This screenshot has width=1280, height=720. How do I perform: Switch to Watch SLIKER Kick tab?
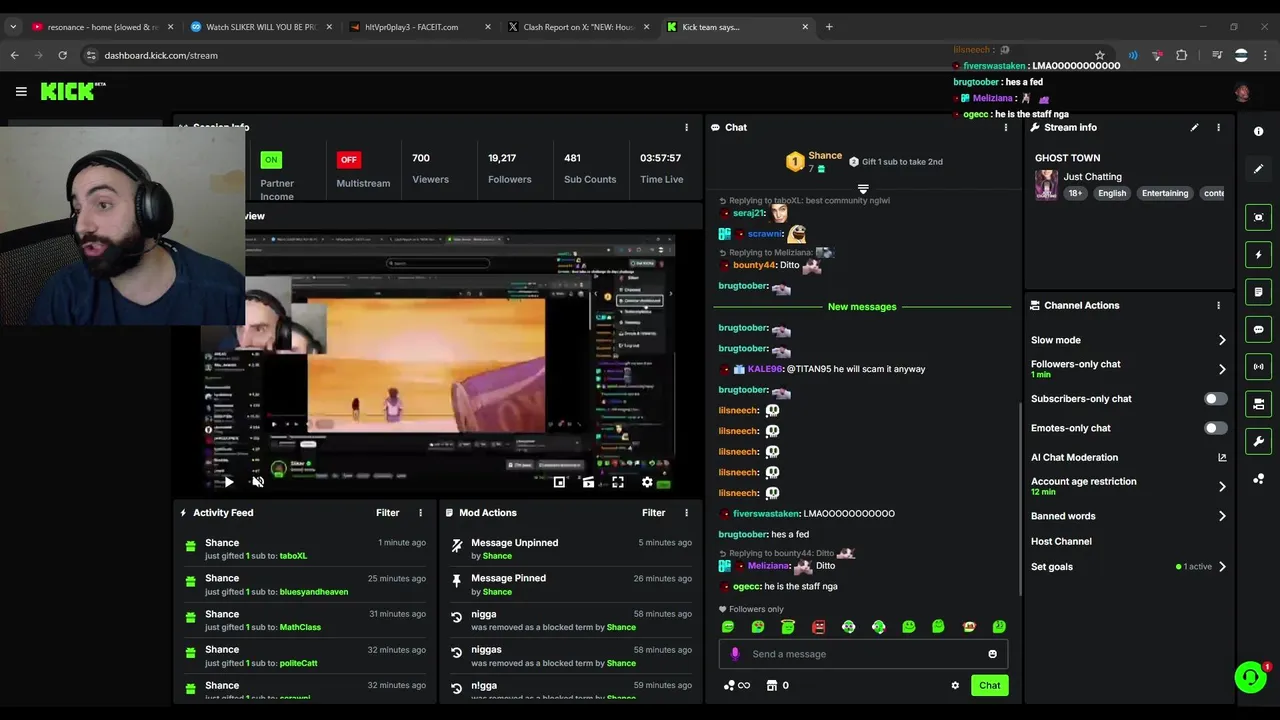point(260,27)
